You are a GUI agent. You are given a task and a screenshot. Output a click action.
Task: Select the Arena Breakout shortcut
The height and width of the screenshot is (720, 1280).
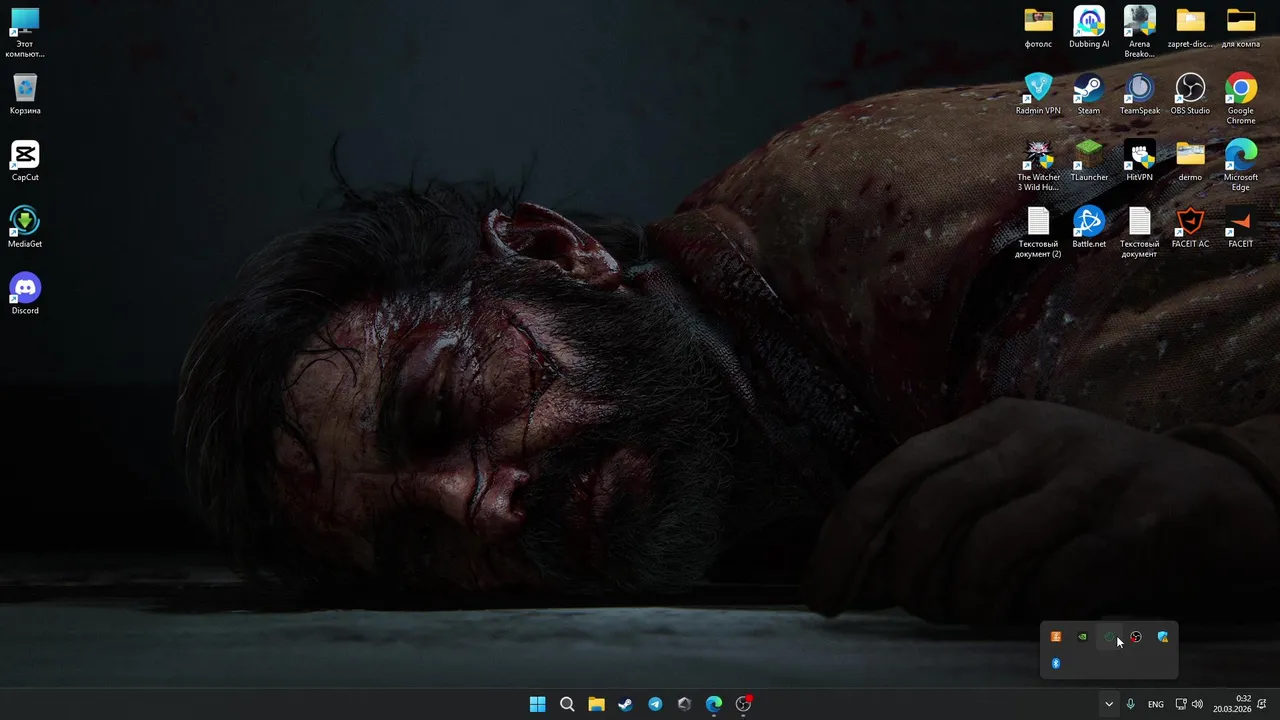[x=1140, y=32]
